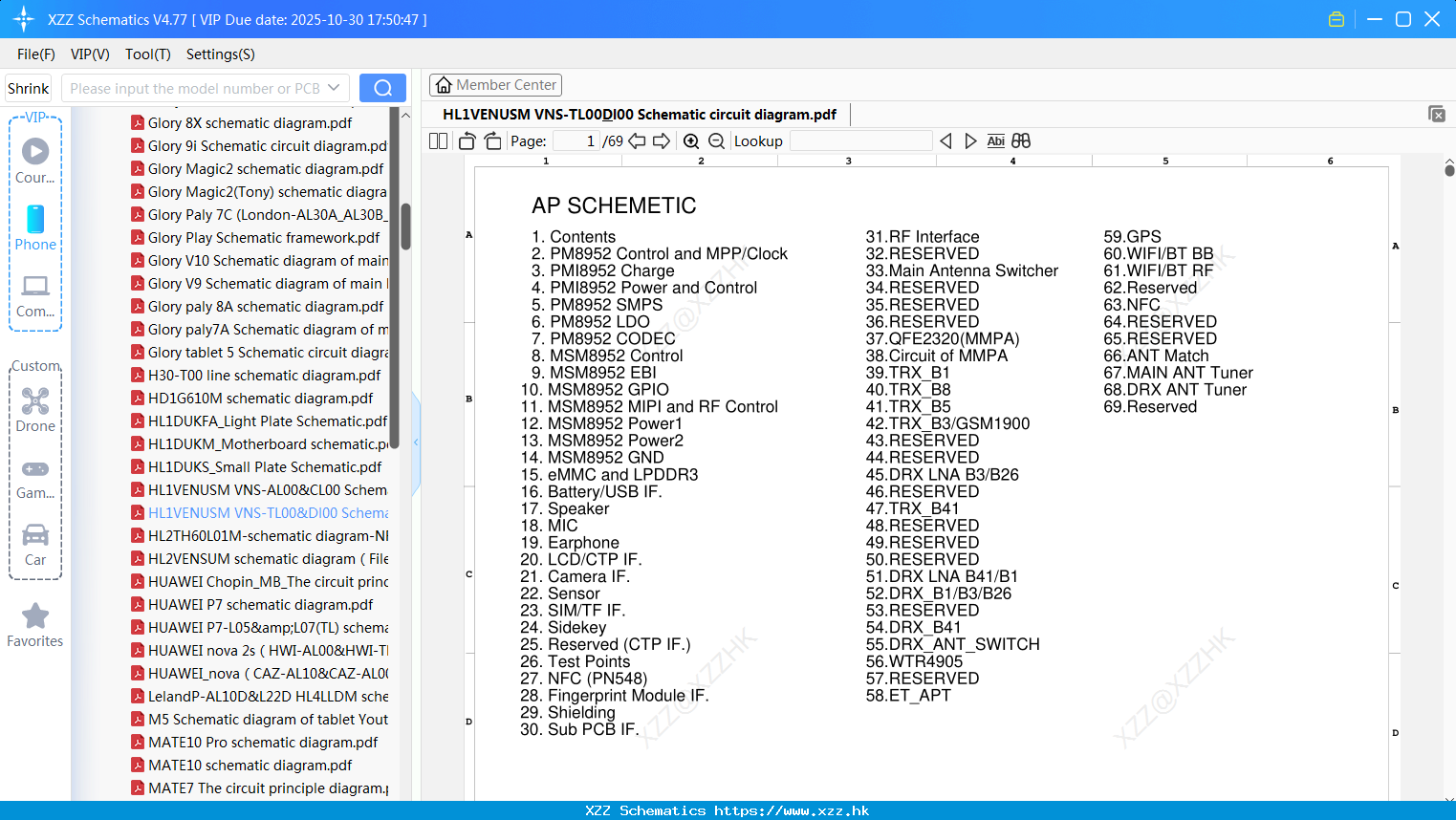The width and height of the screenshot is (1456, 820).
Task: Click the XZZ Schematics logo icon
Action: 23,19
